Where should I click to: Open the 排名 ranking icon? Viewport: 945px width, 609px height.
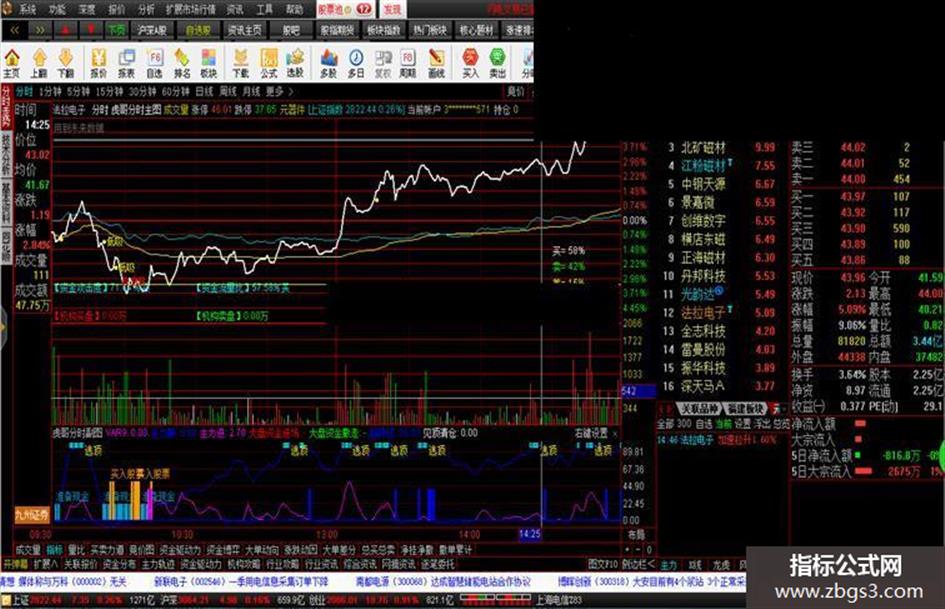[x=182, y=64]
